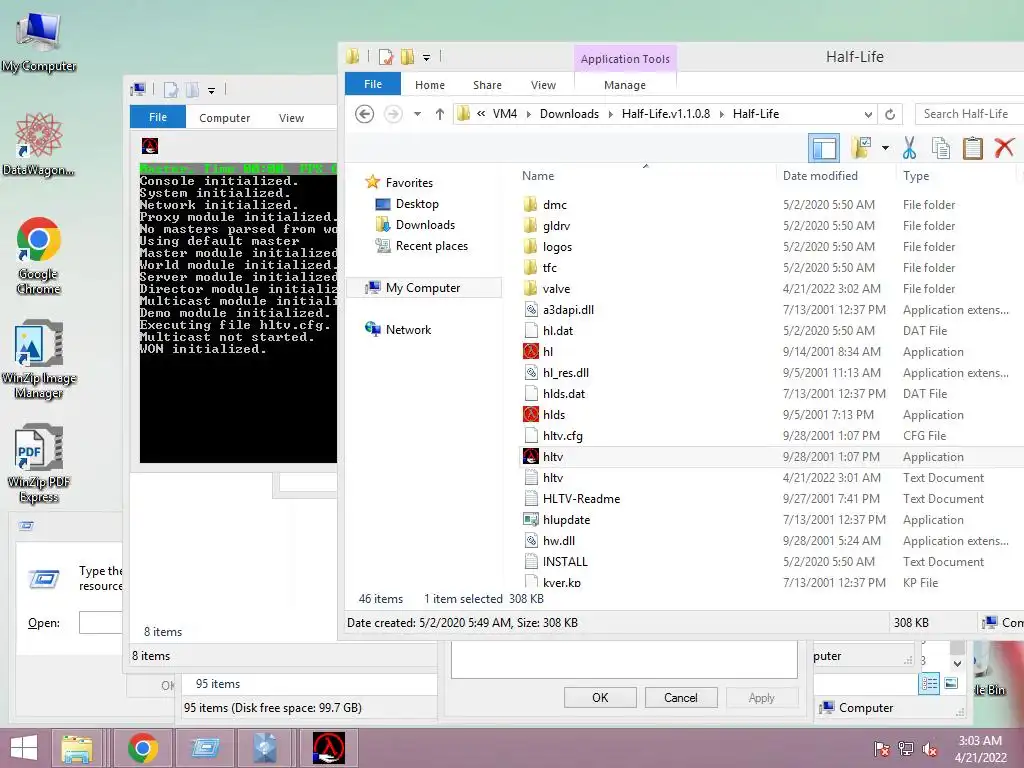This screenshot has width=1024, height=768.
Task: Open the View tab in Half-Life window
Action: tap(543, 85)
